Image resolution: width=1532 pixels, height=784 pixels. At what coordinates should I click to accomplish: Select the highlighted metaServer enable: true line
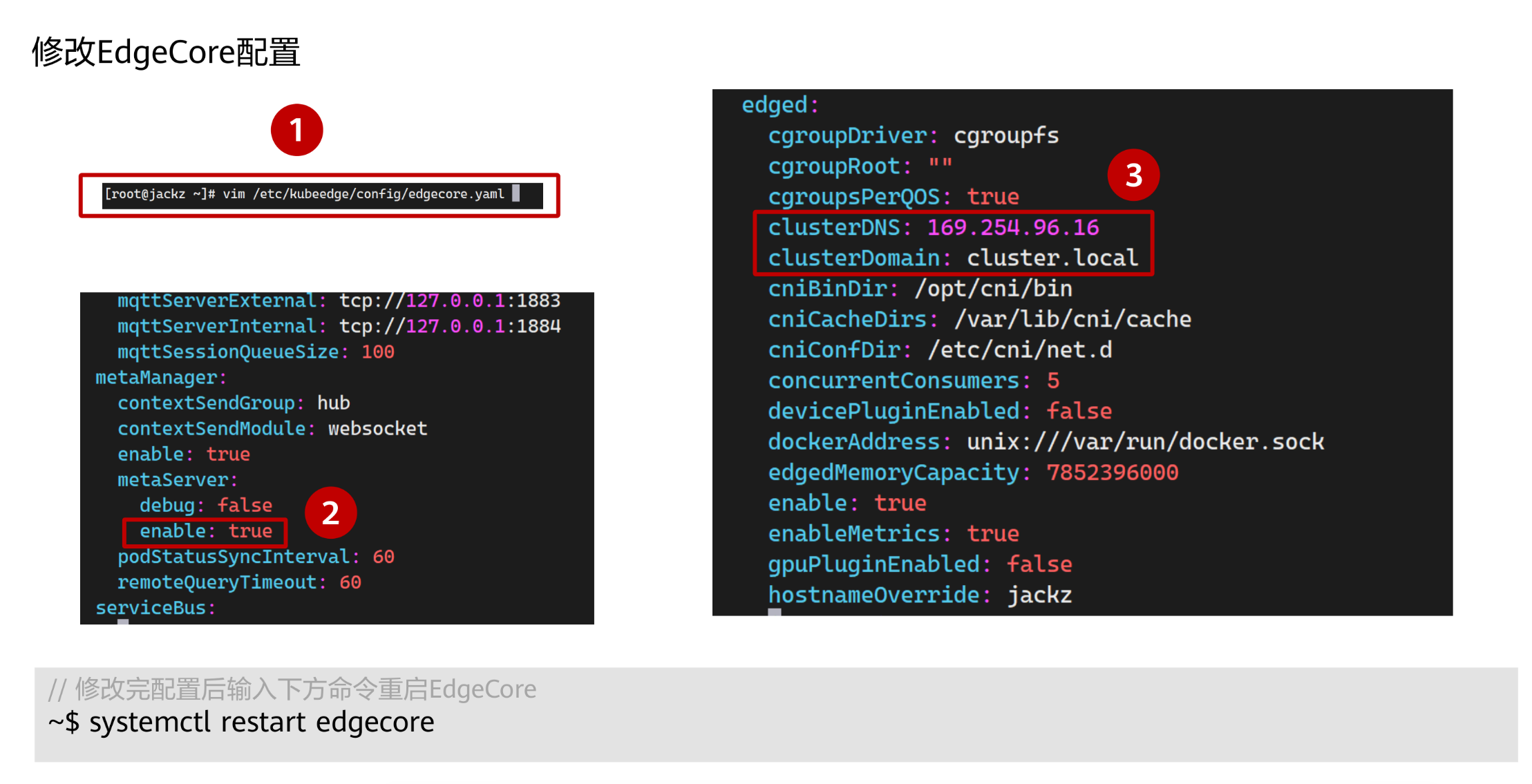pos(205,531)
